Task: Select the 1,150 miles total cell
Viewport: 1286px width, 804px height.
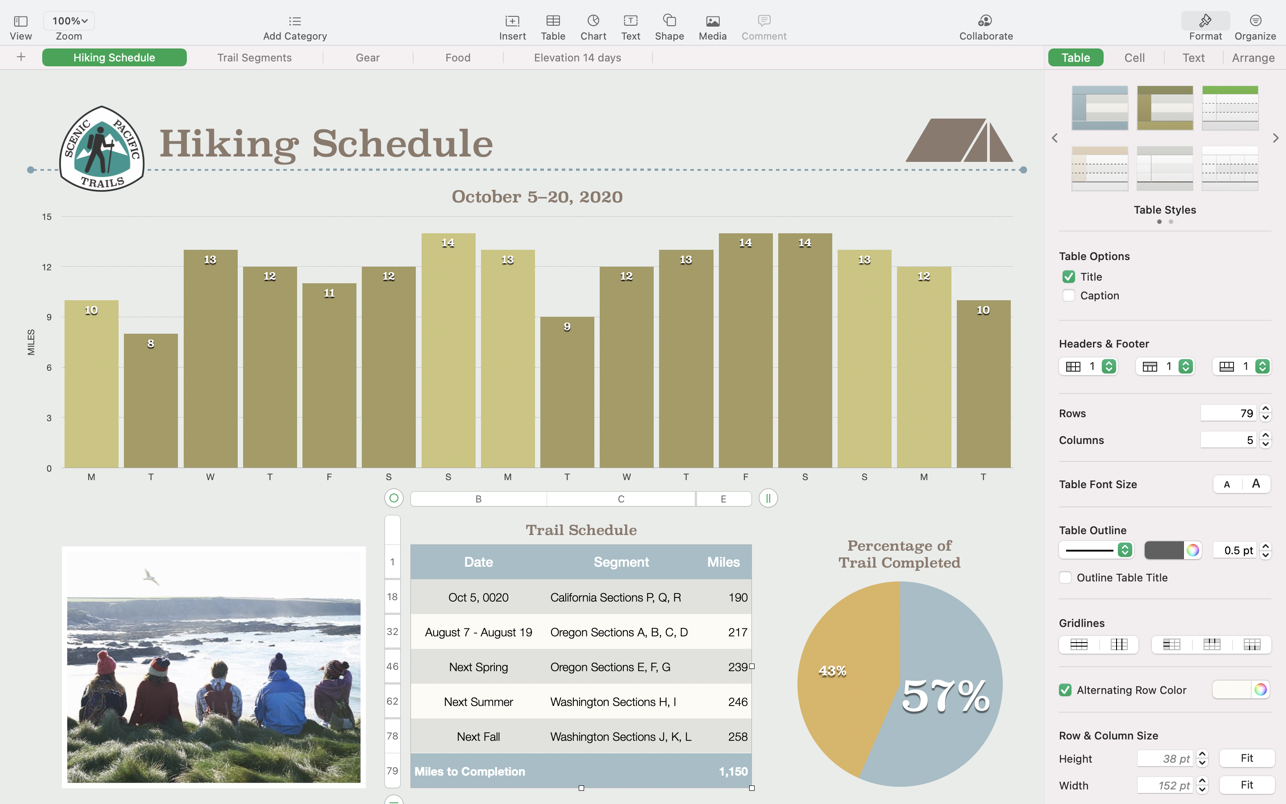Action: [724, 772]
